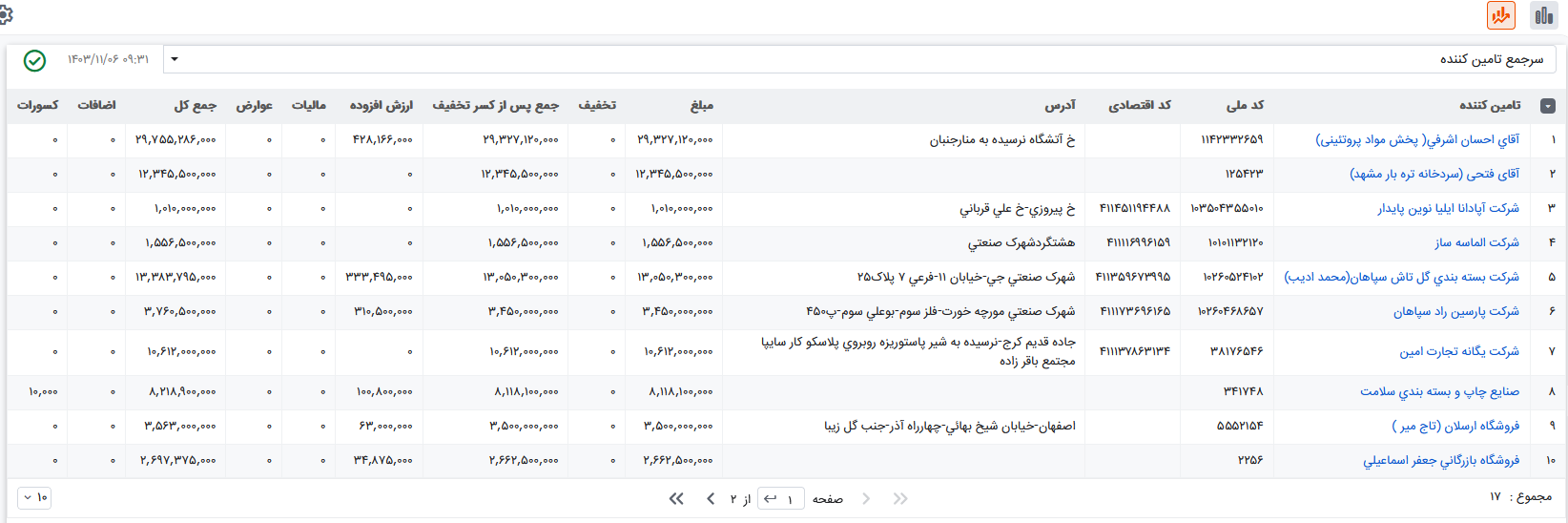The height and width of the screenshot is (523, 1568).
Task: Sort by the 'جمع کل' column header
Action: coord(195,105)
